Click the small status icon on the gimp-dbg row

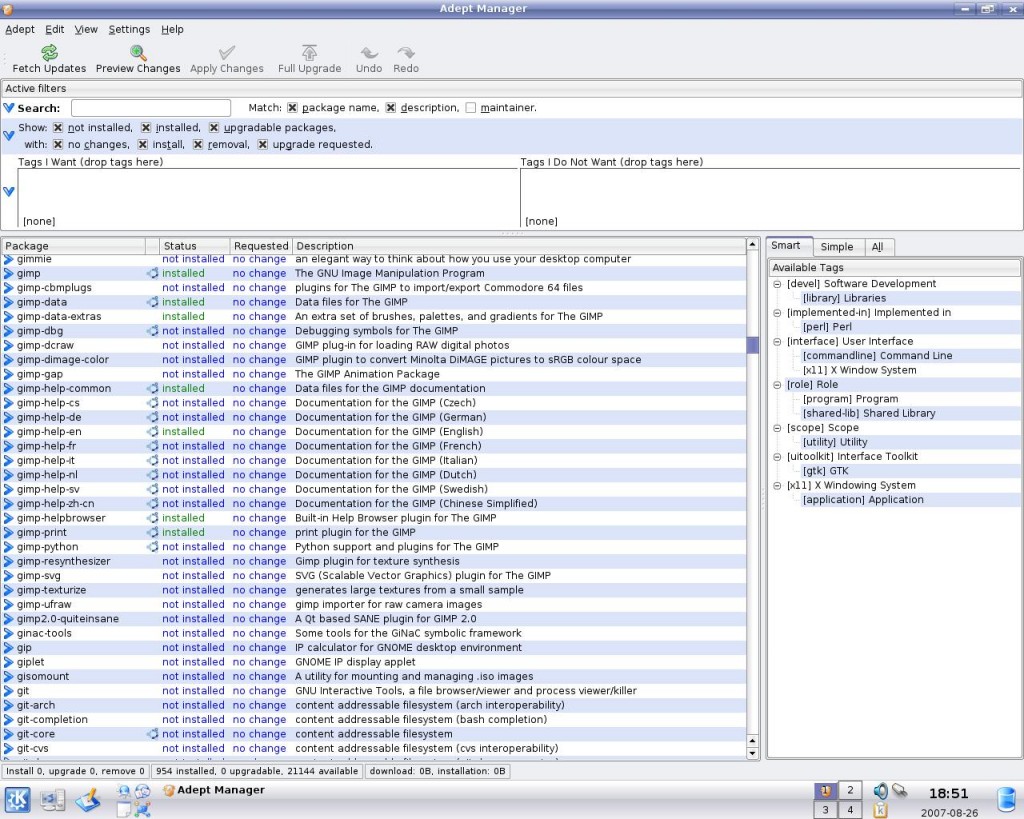tap(152, 331)
